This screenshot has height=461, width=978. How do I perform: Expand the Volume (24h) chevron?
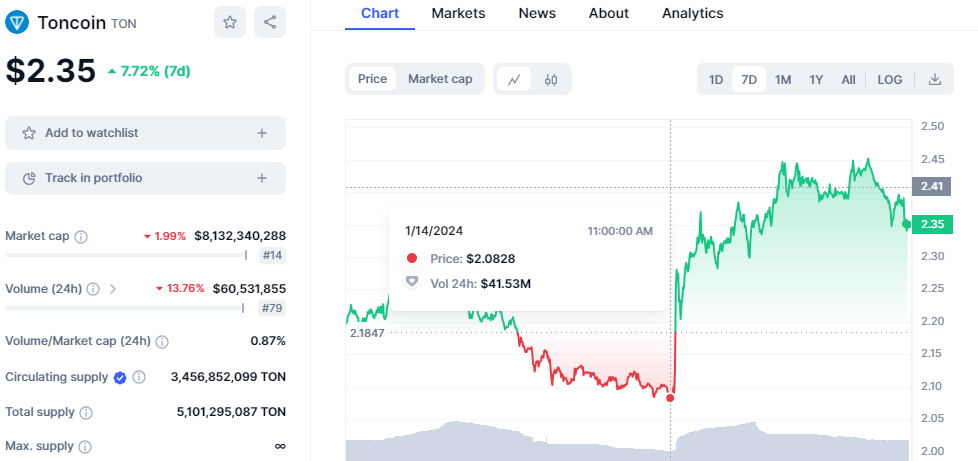[x=113, y=289]
